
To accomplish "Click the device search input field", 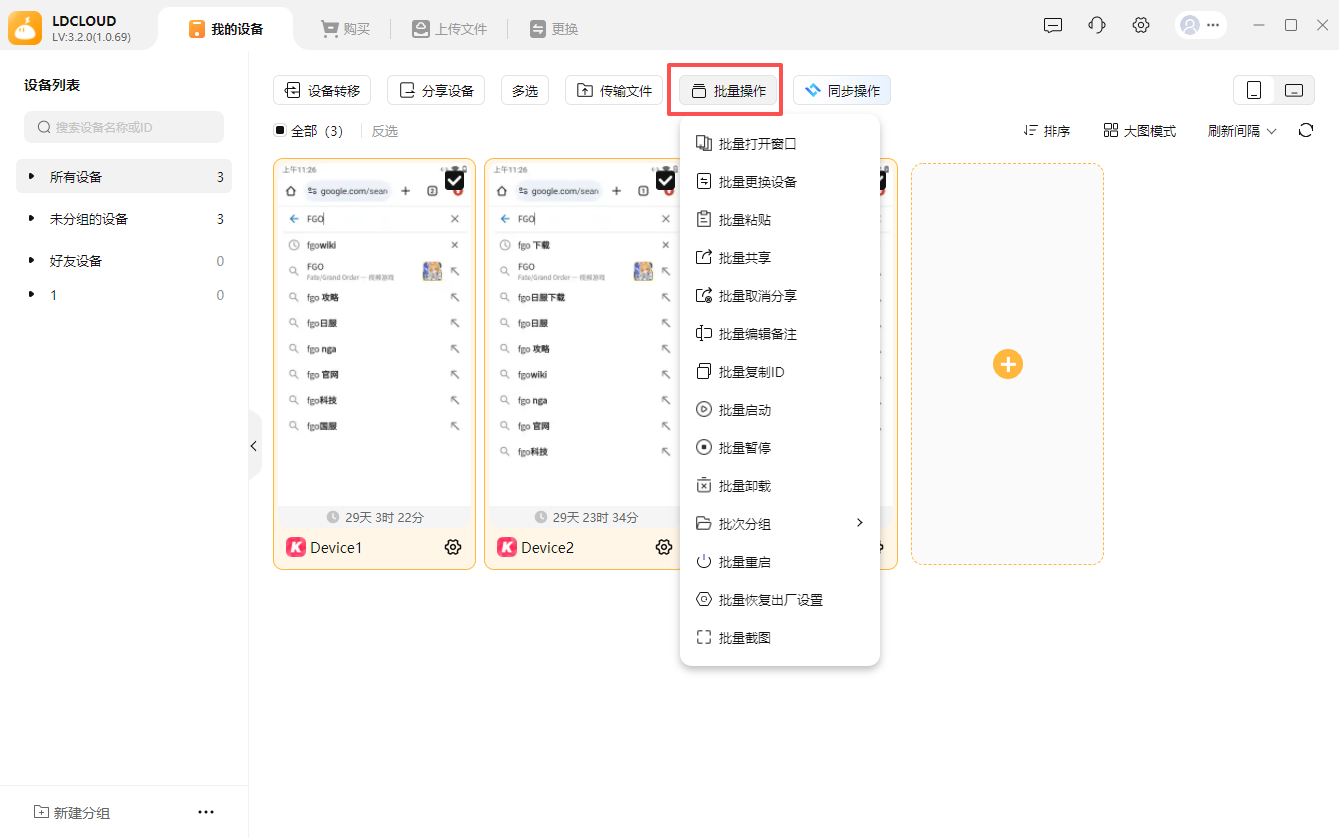I will tap(124, 127).
